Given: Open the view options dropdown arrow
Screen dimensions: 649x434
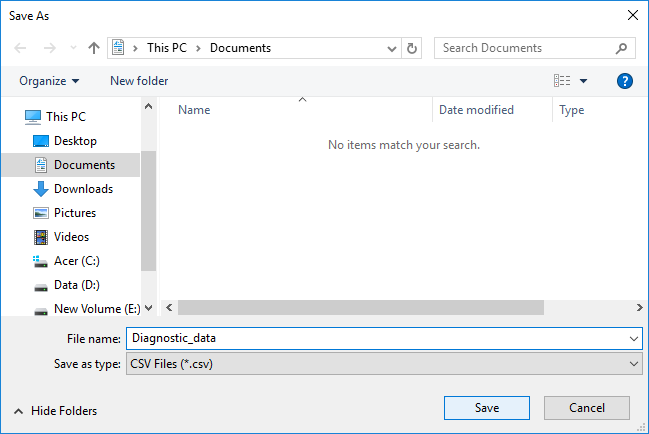Looking at the screenshot, I should pos(583,81).
